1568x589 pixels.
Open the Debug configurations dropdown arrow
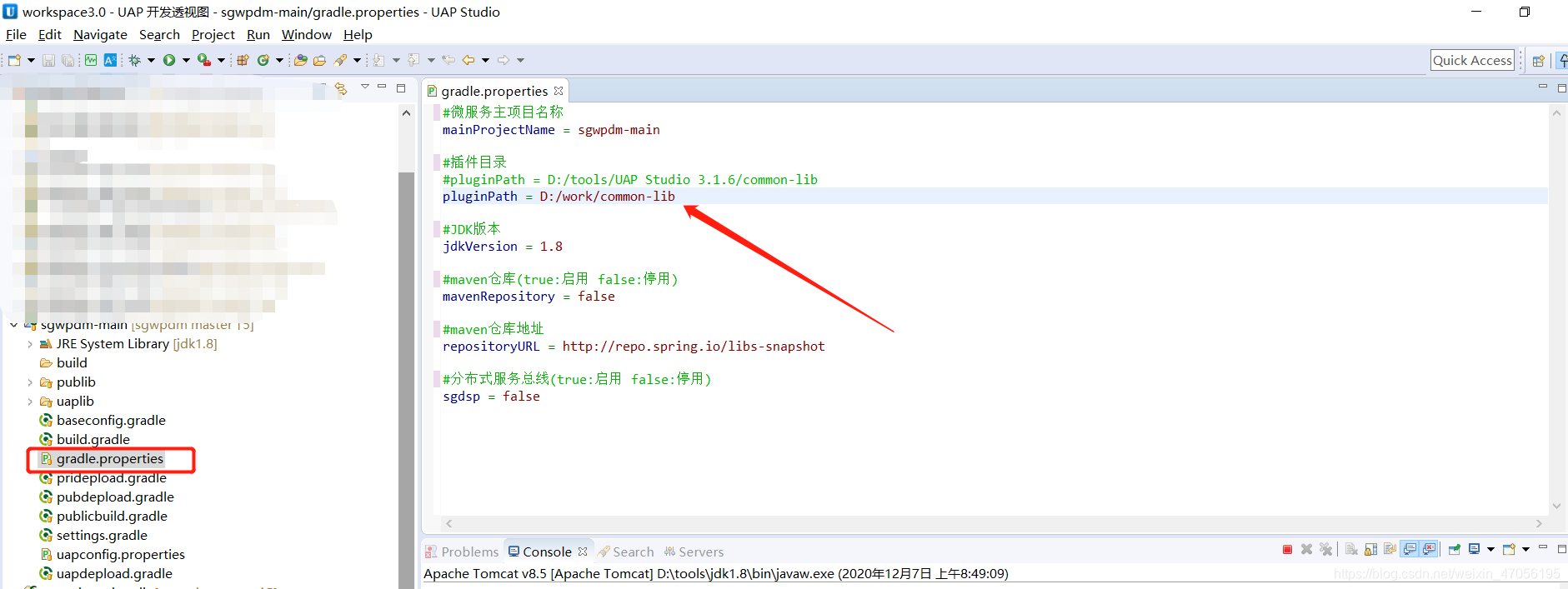click(151, 60)
